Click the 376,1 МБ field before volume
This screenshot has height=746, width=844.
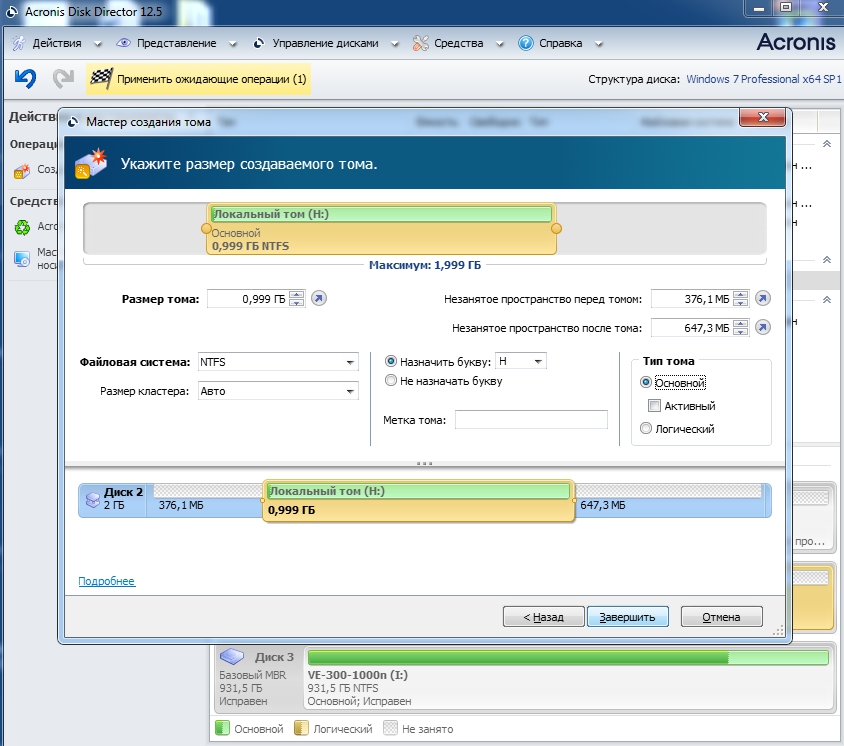[x=692, y=299]
